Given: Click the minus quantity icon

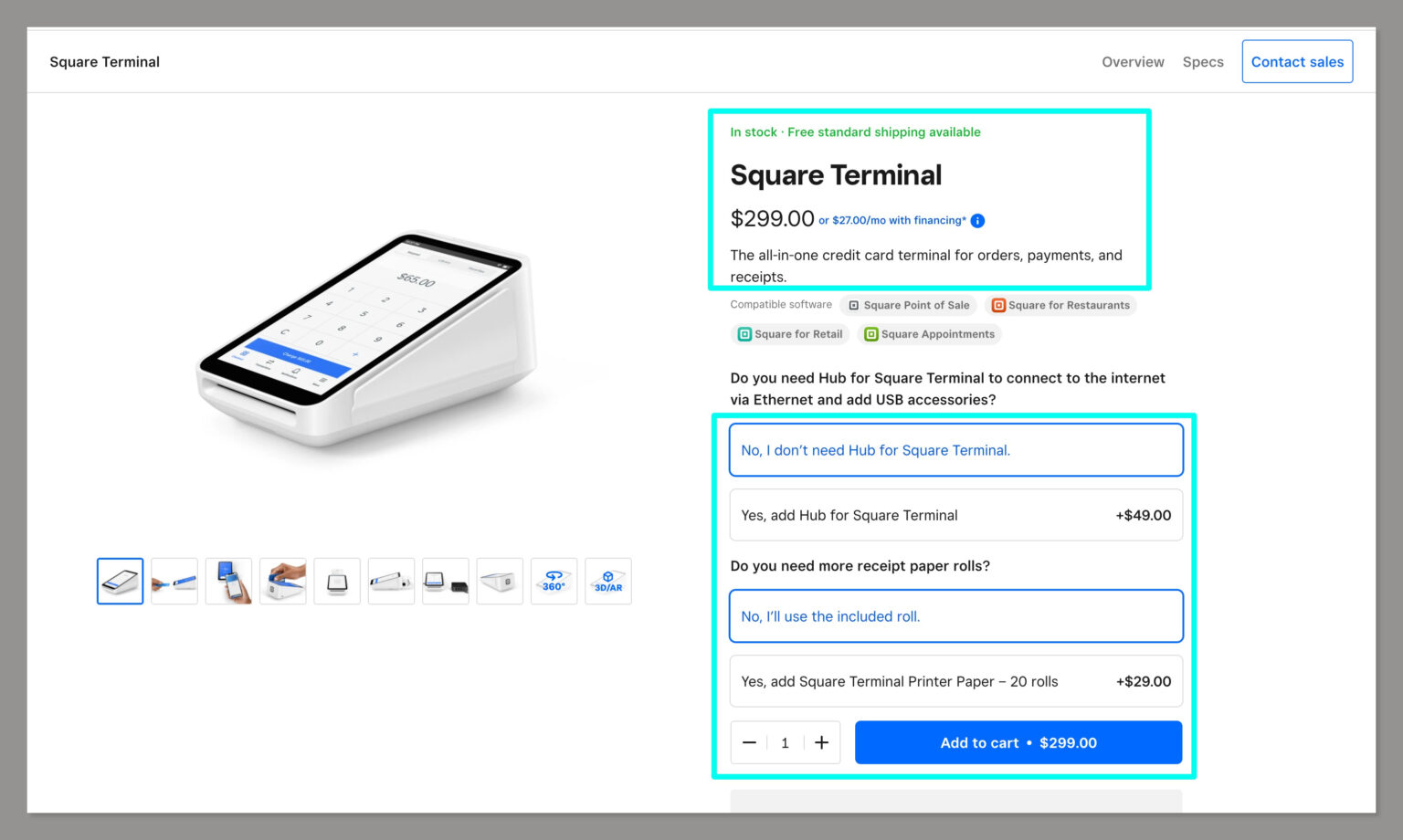Looking at the screenshot, I should coord(749,742).
